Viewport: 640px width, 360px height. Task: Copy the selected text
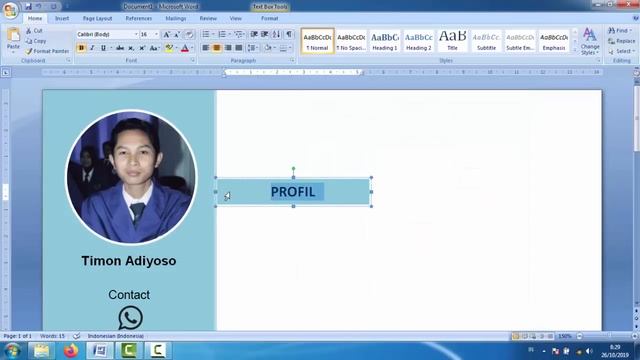pos(36,41)
